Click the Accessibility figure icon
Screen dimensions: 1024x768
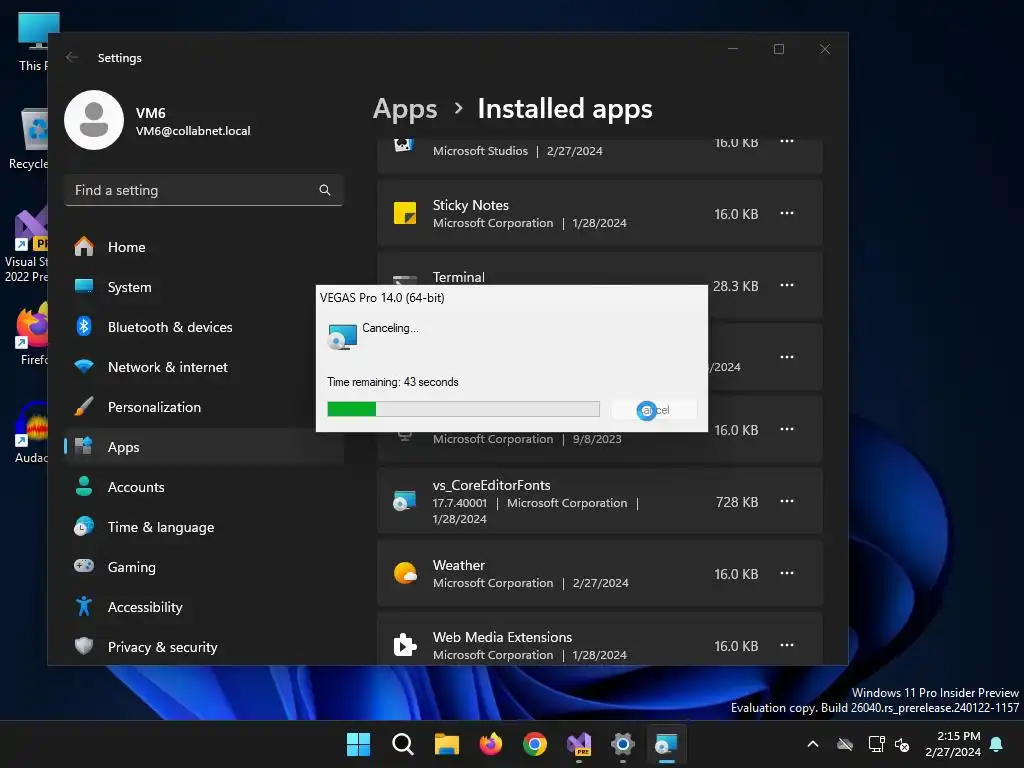[x=84, y=606]
